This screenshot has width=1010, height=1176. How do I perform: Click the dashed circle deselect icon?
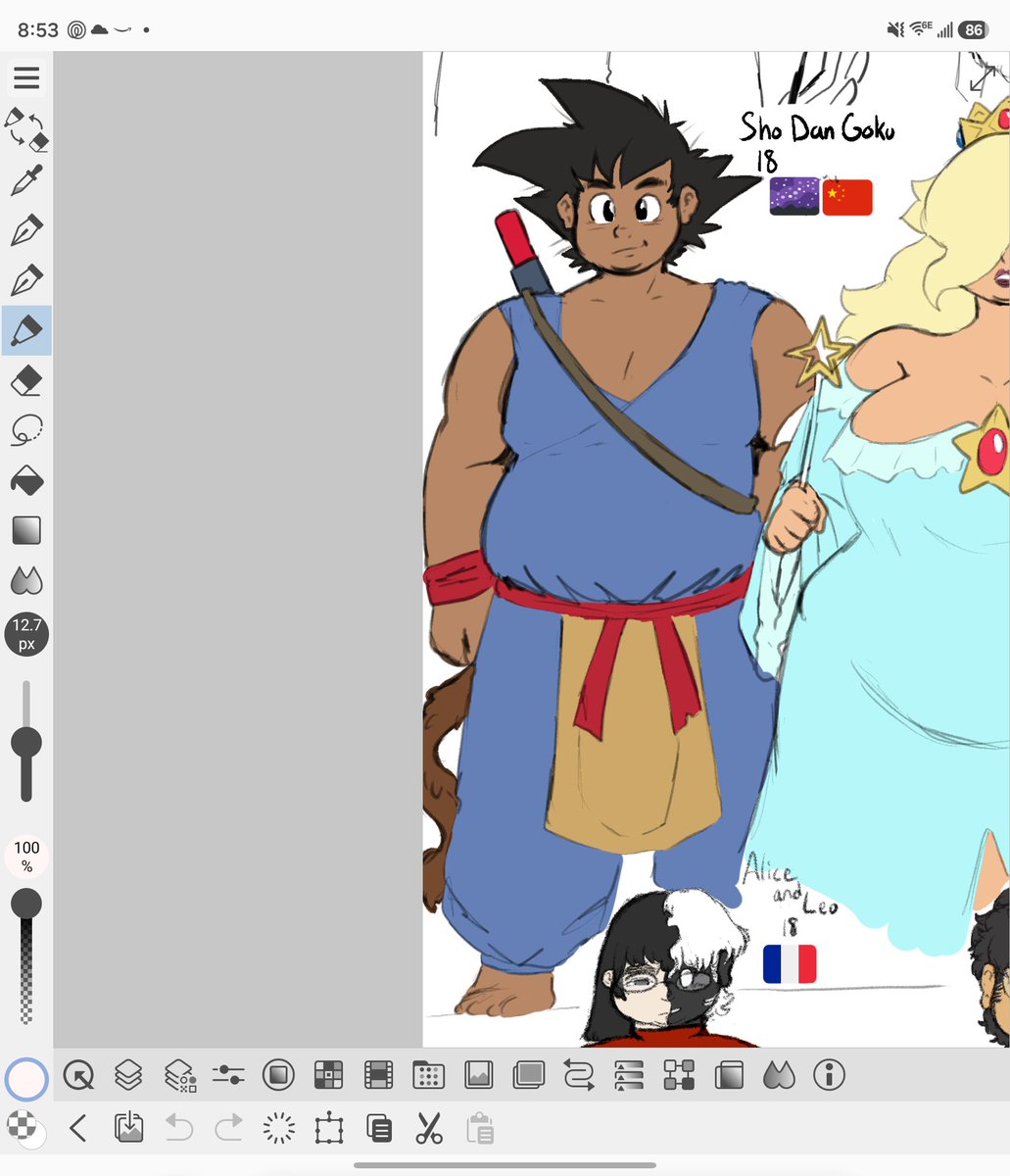click(x=279, y=1129)
